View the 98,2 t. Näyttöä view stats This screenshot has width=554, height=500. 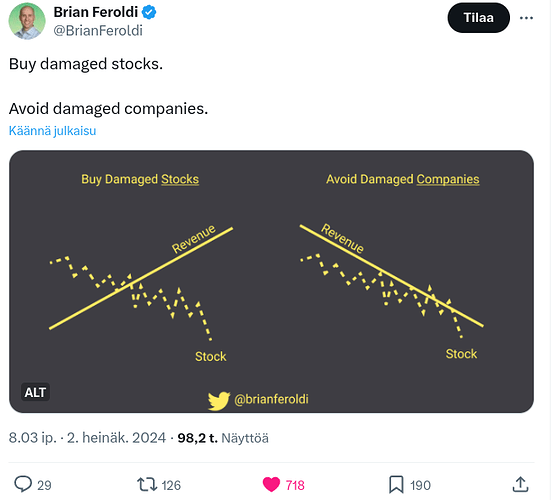point(223,438)
